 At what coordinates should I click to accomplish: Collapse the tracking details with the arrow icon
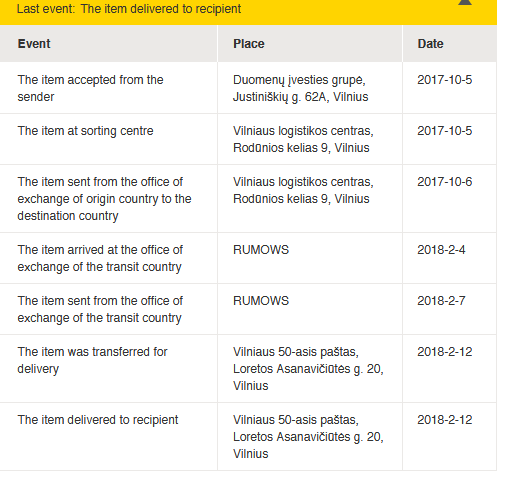point(465,2)
